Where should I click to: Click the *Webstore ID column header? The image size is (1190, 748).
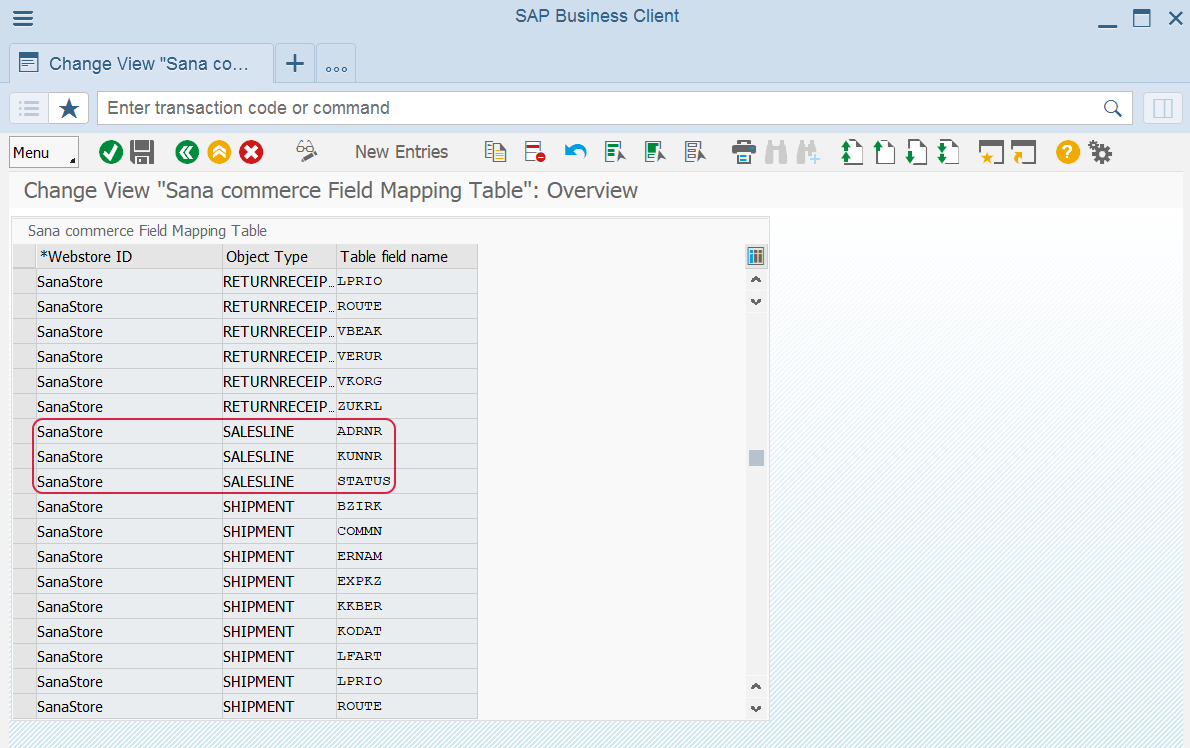129,256
